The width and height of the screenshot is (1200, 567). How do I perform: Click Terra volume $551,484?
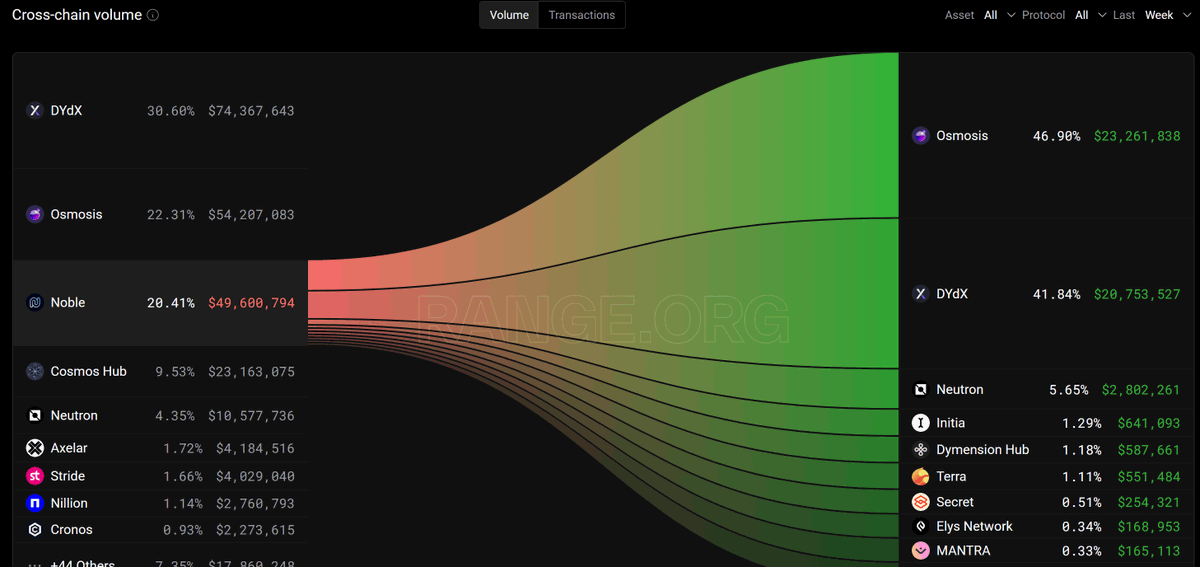(1149, 477)
